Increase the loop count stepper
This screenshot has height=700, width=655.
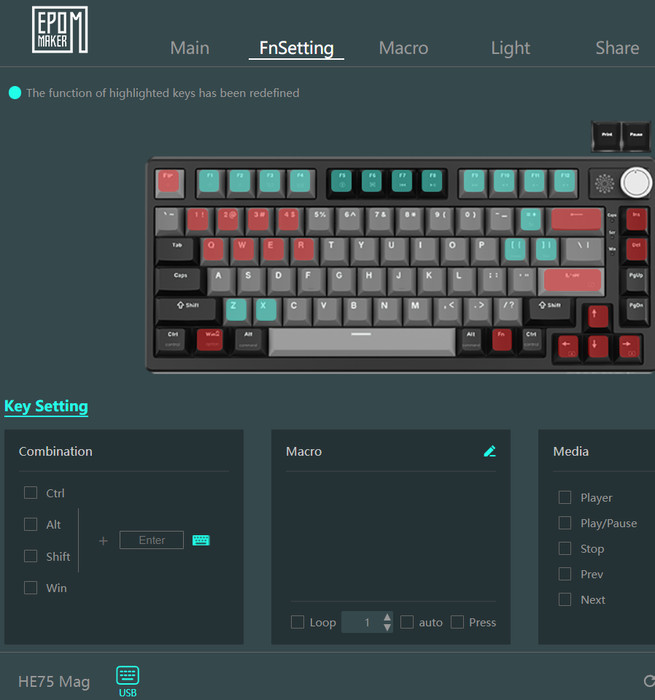[x=387, y=617]
